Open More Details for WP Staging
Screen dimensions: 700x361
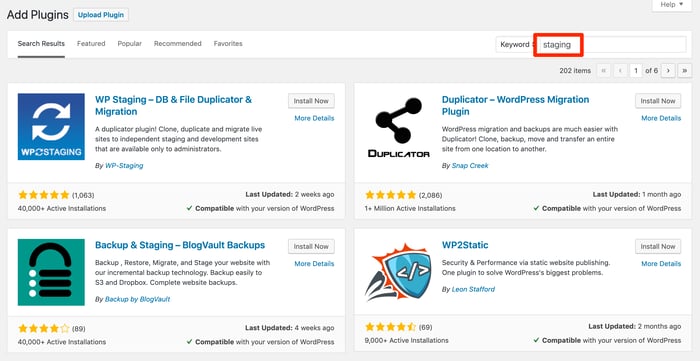[x=314, y=118]
